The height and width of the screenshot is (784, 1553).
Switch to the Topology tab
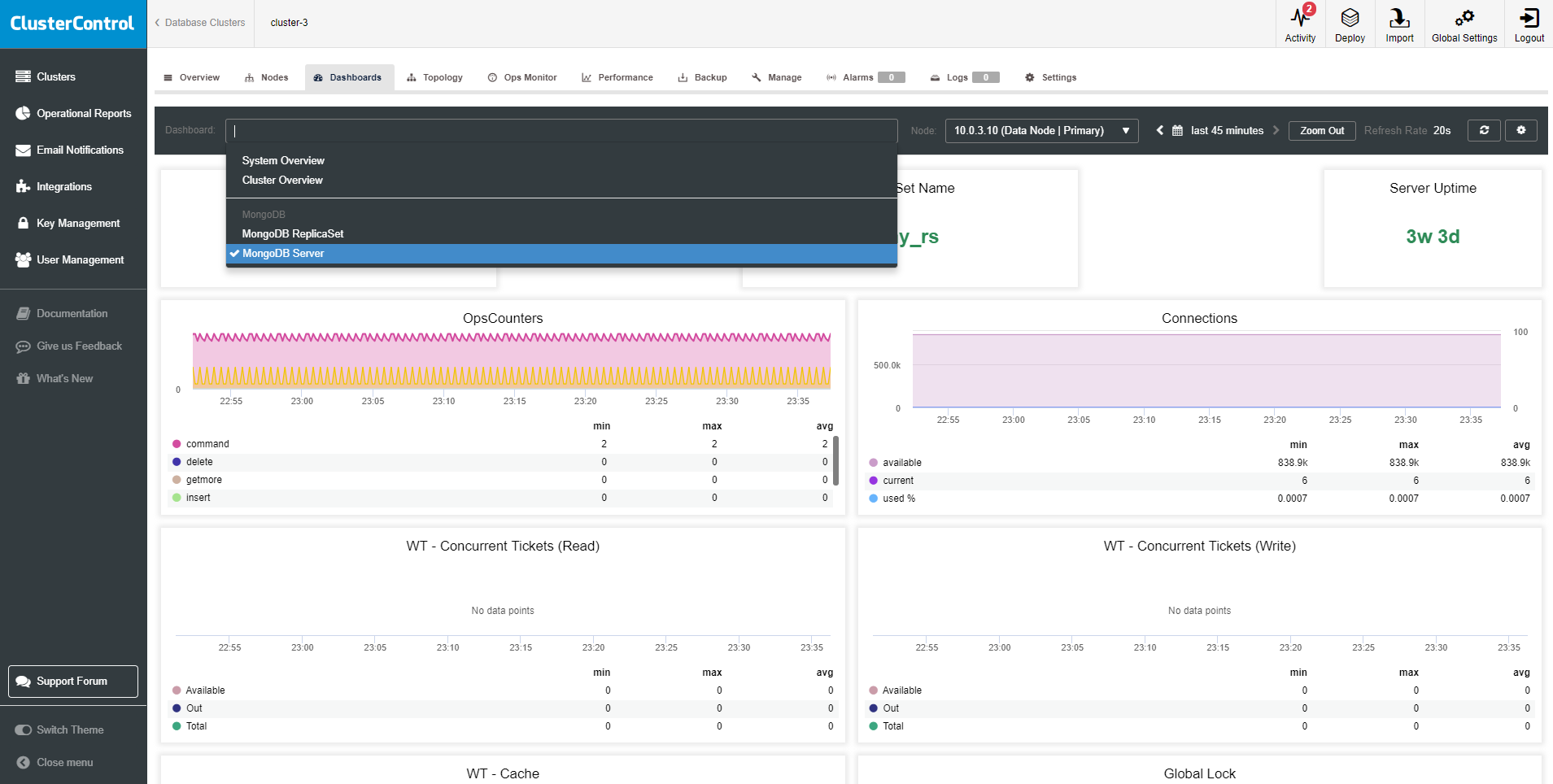click(x=435, y=77)
